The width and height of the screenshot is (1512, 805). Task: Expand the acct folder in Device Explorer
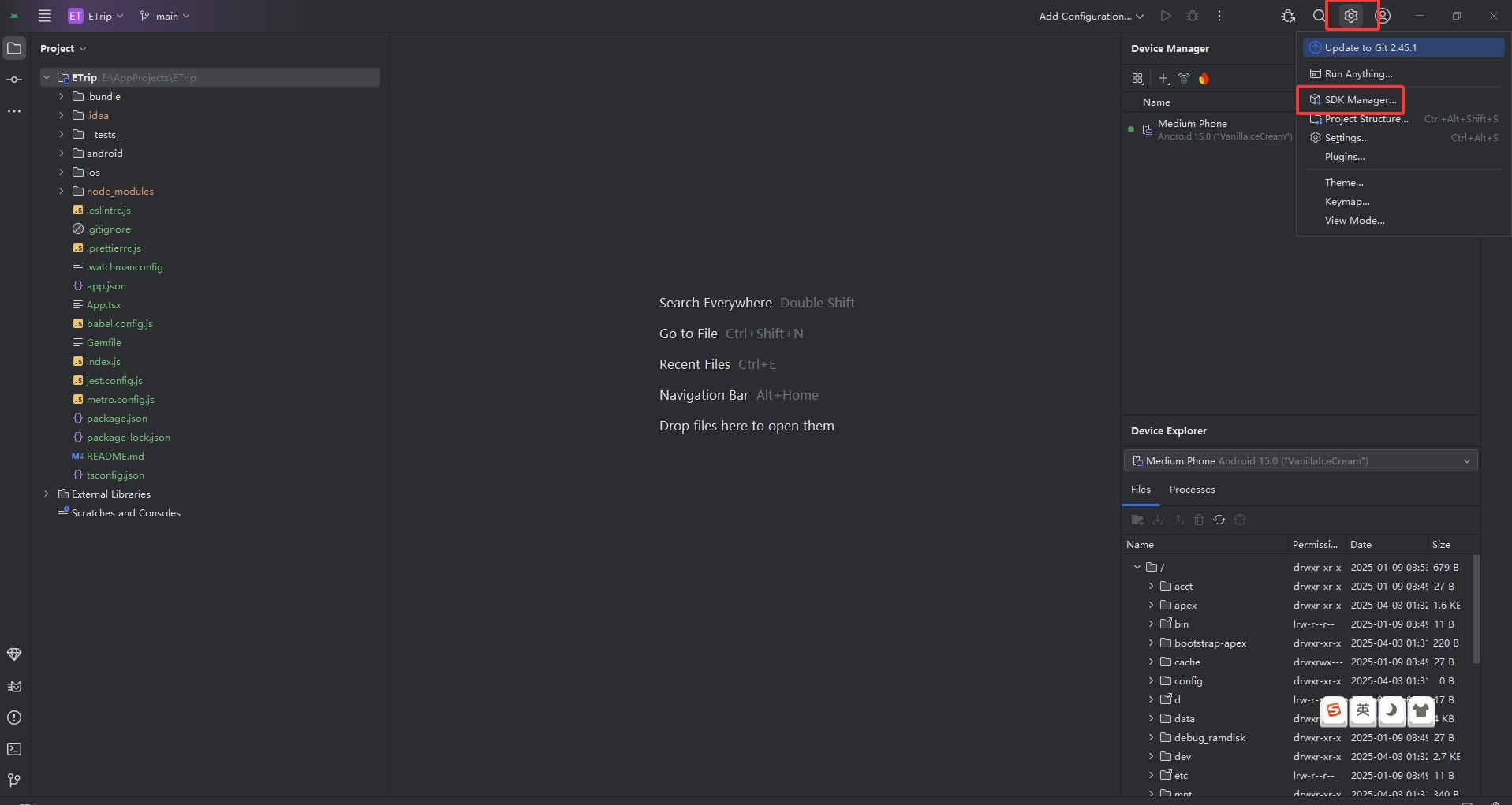1151,586
